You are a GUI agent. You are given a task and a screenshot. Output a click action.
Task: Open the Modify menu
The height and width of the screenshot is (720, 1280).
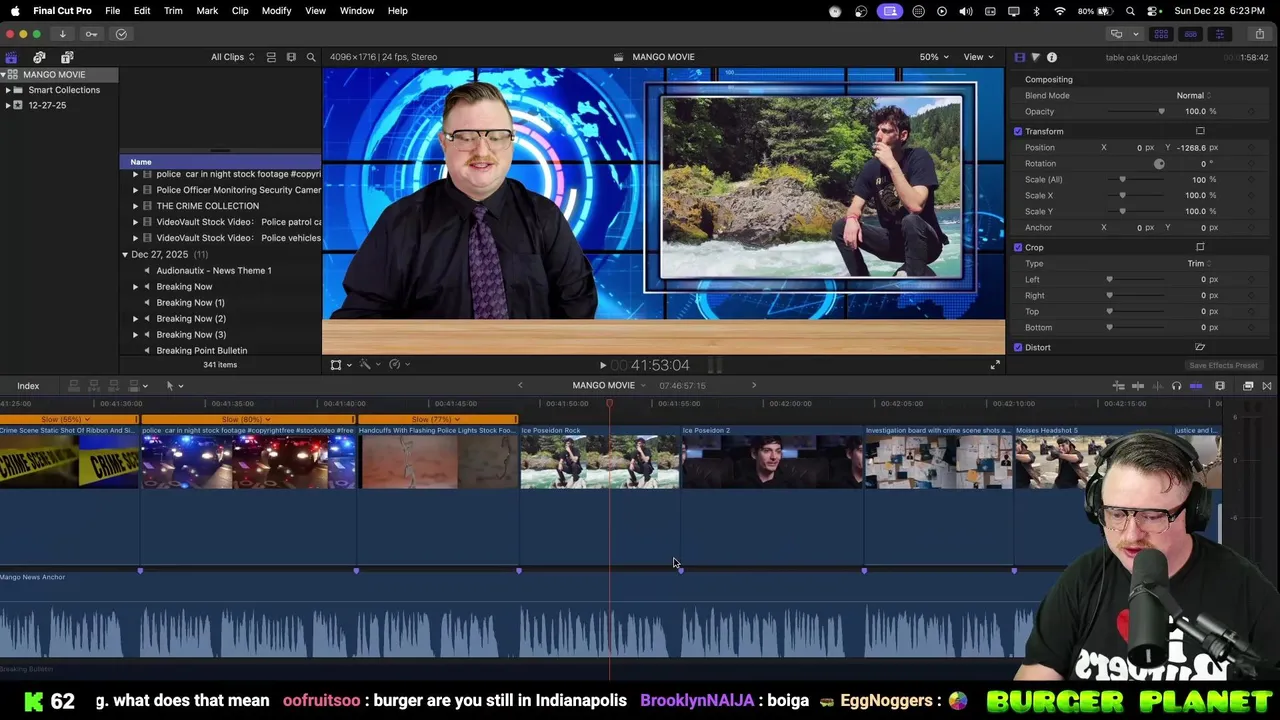(x=276, y=11)
